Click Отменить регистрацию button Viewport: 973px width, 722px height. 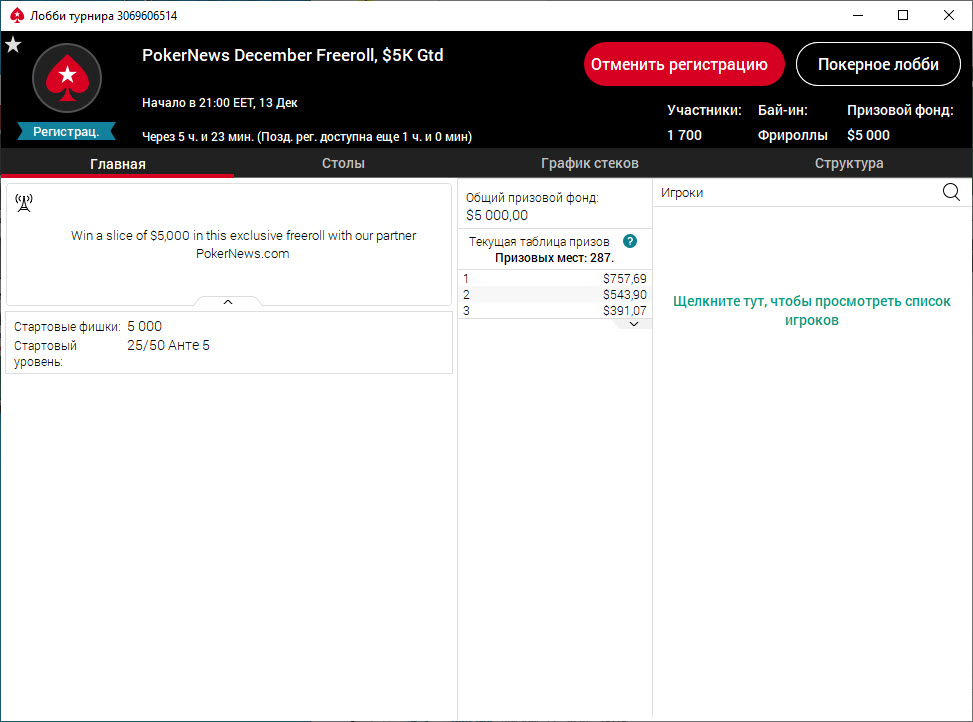coord(684,65)
